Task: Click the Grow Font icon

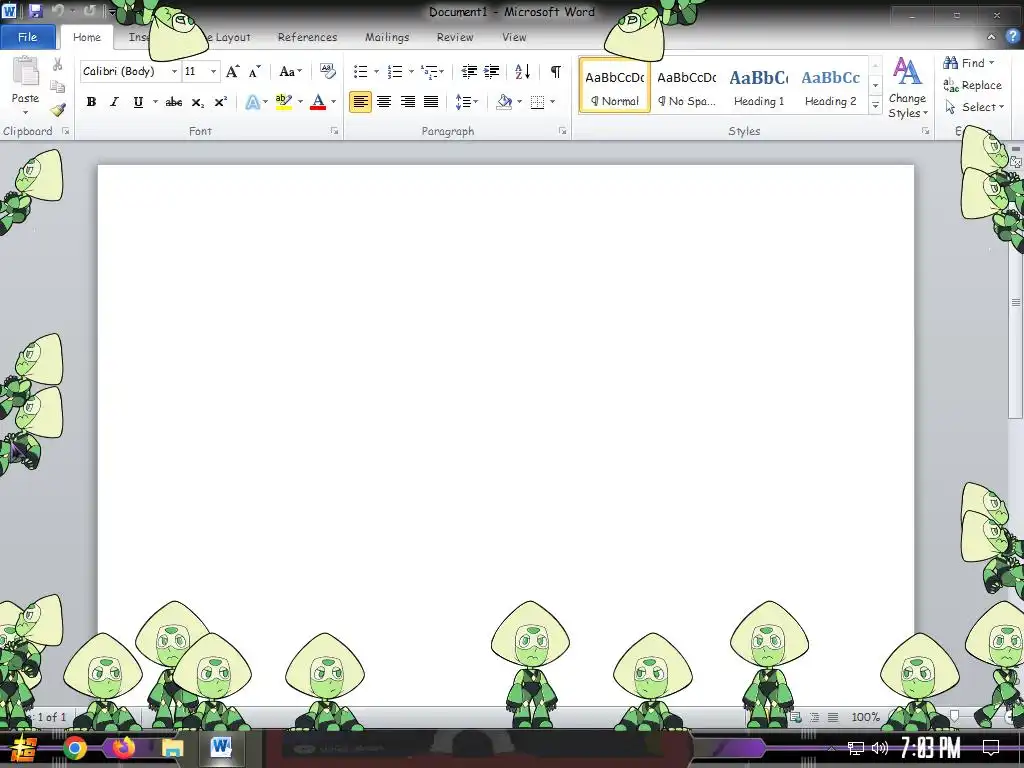Action: point(232,71)
